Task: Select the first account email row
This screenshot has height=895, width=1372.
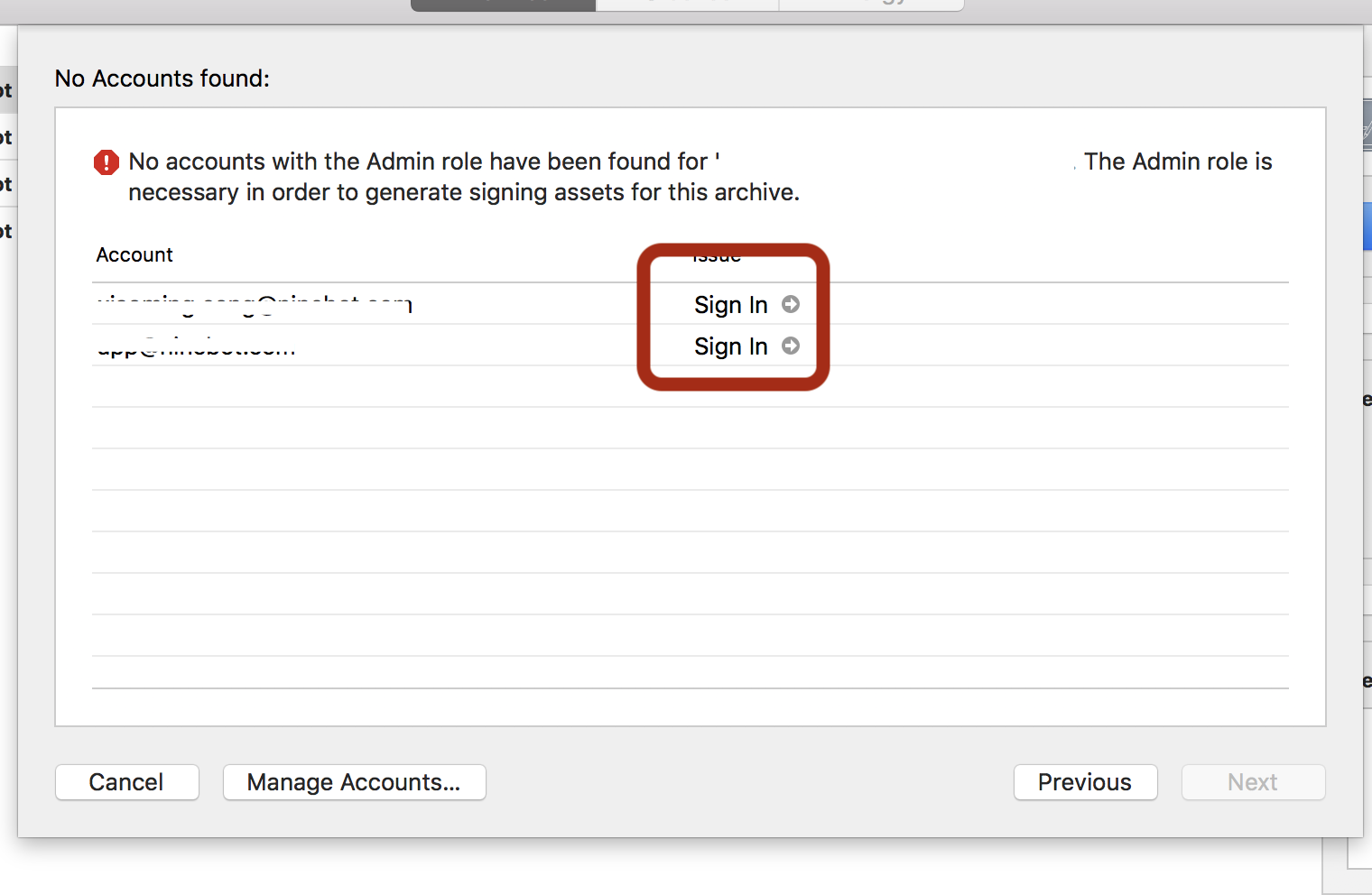Action: point(255,304)
